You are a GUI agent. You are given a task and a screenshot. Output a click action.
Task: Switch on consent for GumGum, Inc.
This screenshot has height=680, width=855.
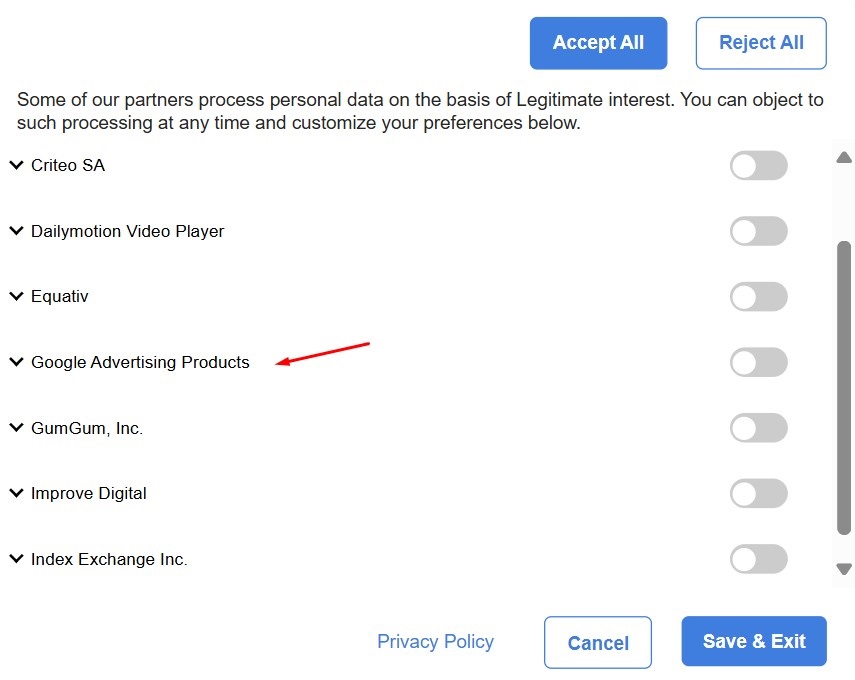pos(758,427)
